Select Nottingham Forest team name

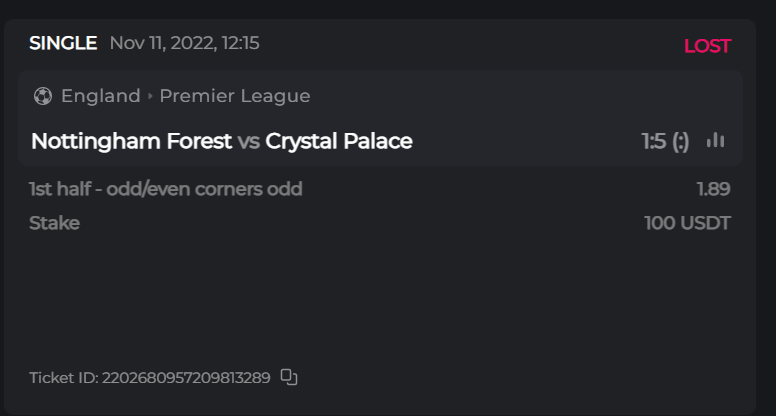click(131, 141)
